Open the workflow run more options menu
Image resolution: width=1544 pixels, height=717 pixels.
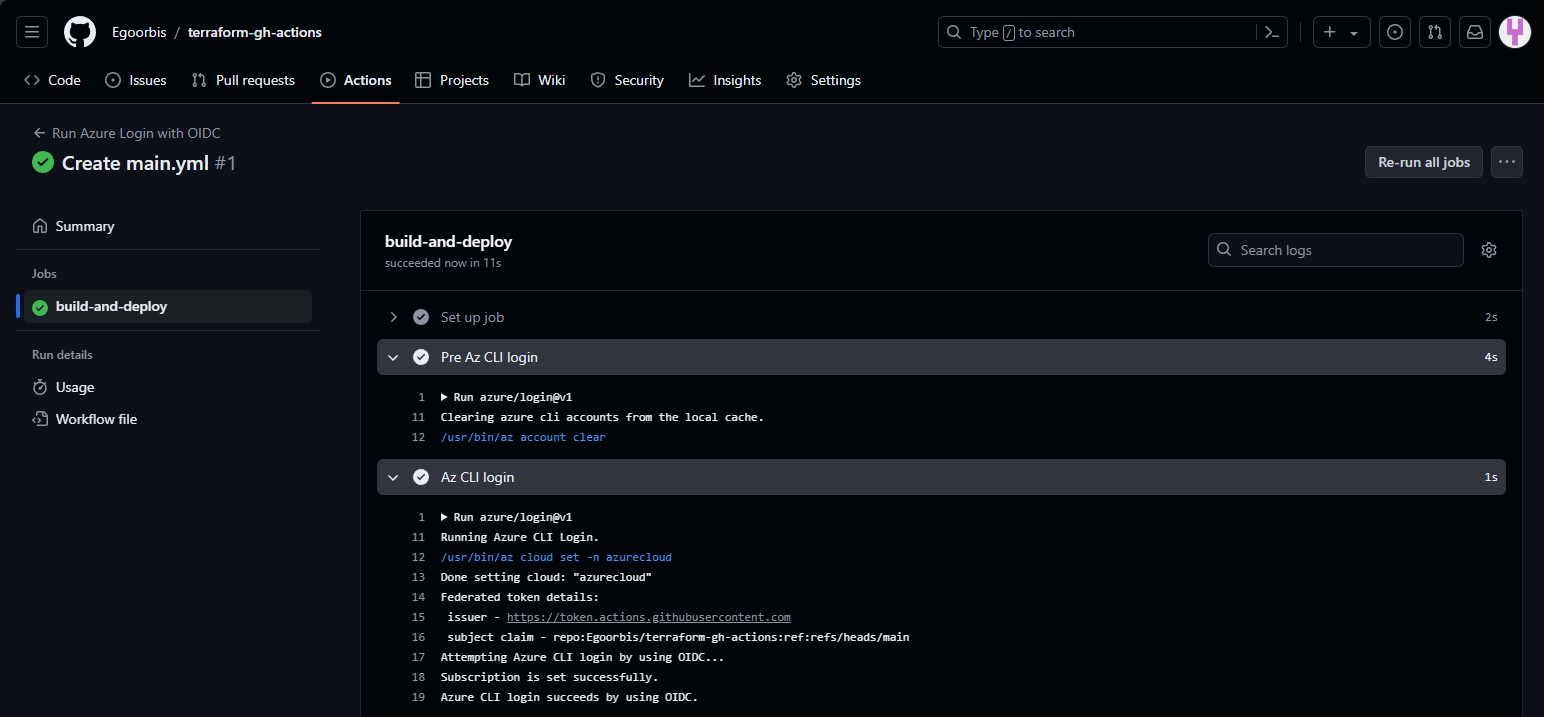coord(1506,162)
